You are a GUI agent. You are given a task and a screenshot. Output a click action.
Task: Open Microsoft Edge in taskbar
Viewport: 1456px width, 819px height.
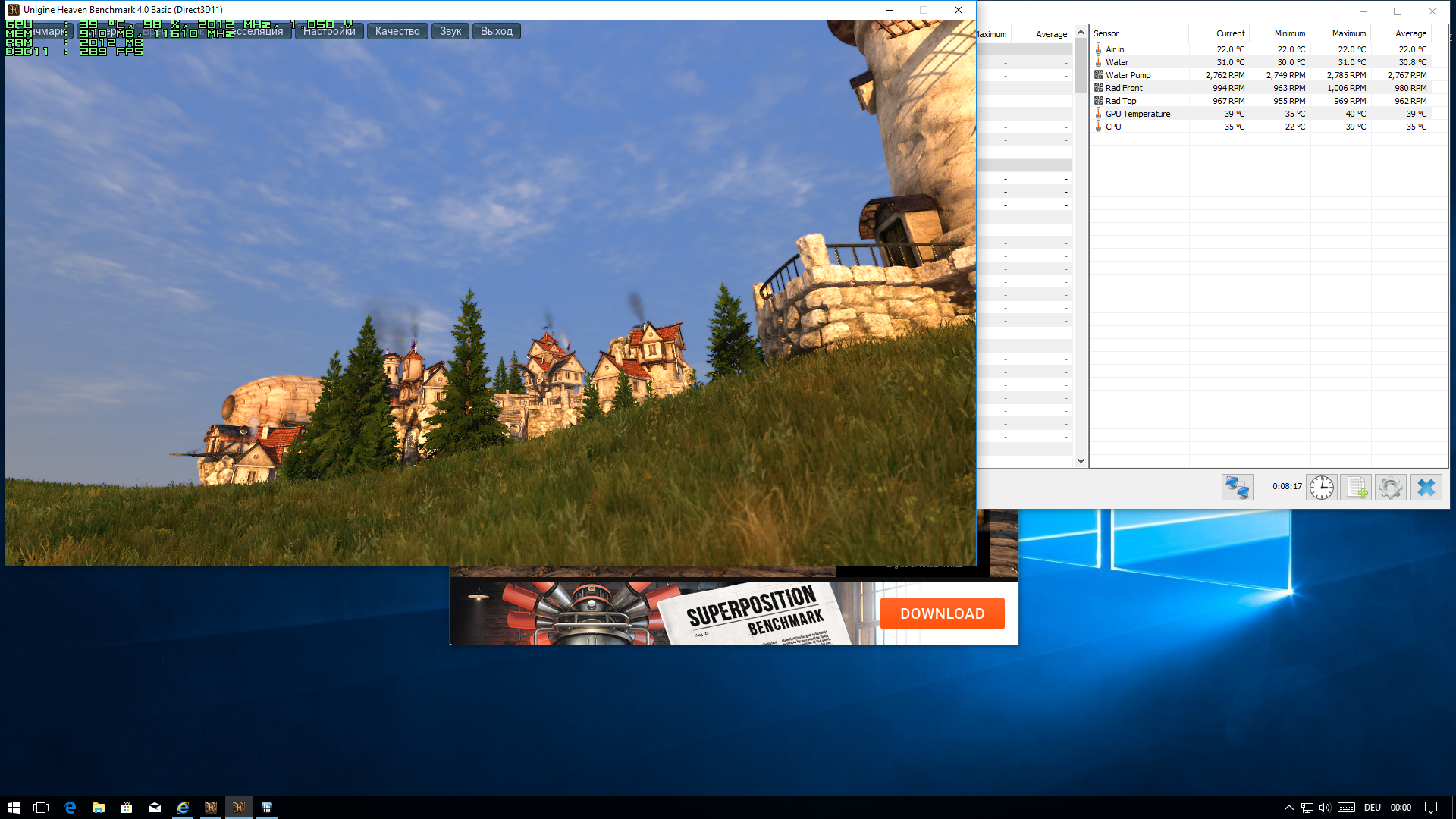pyautogui.click(x=71, y=808)
